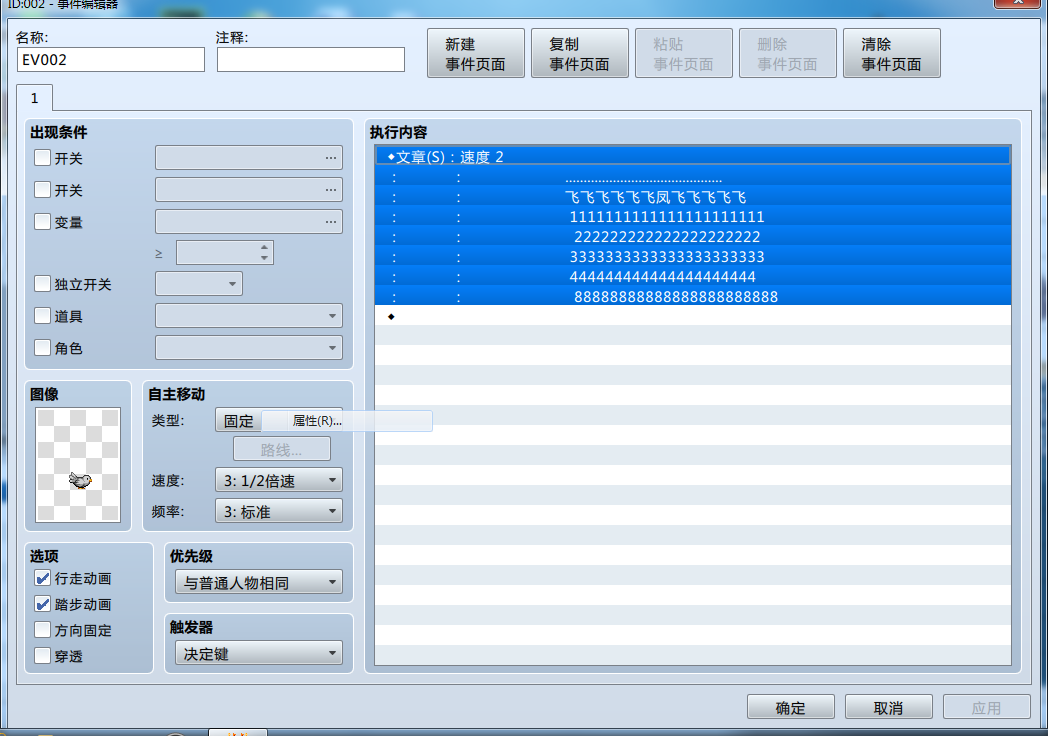Select event page tab 1
1048x736 pixels.
[x=35, y=98]
